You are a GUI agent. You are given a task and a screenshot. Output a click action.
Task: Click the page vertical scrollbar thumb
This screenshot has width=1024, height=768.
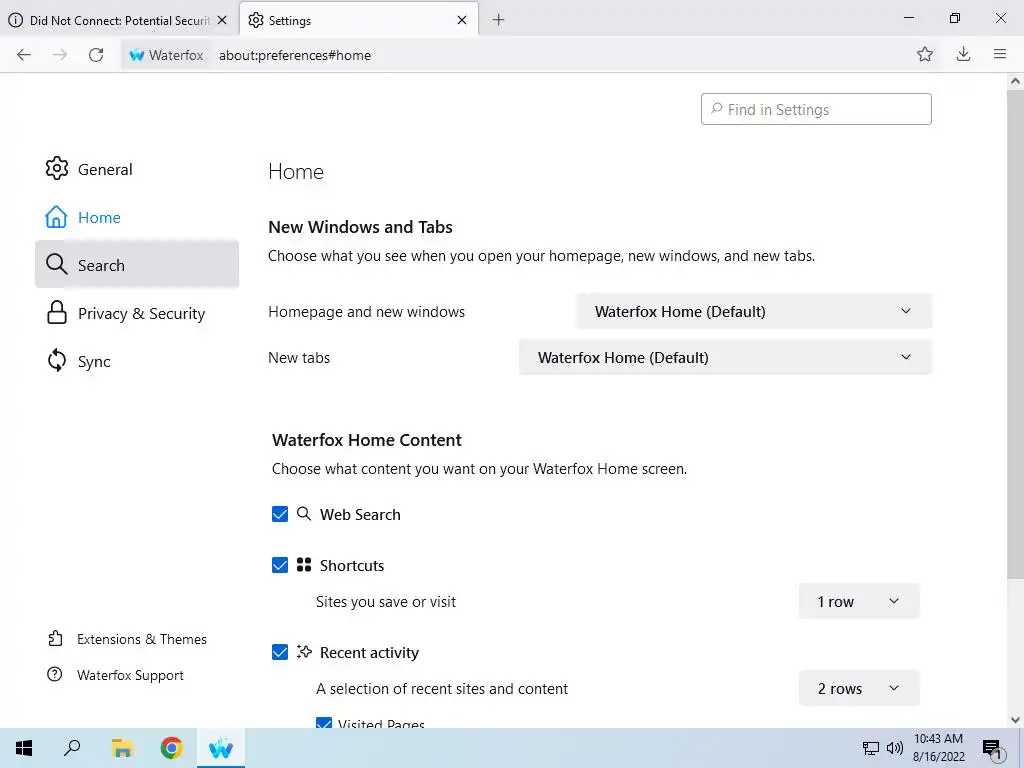(x=1015, y=333)
